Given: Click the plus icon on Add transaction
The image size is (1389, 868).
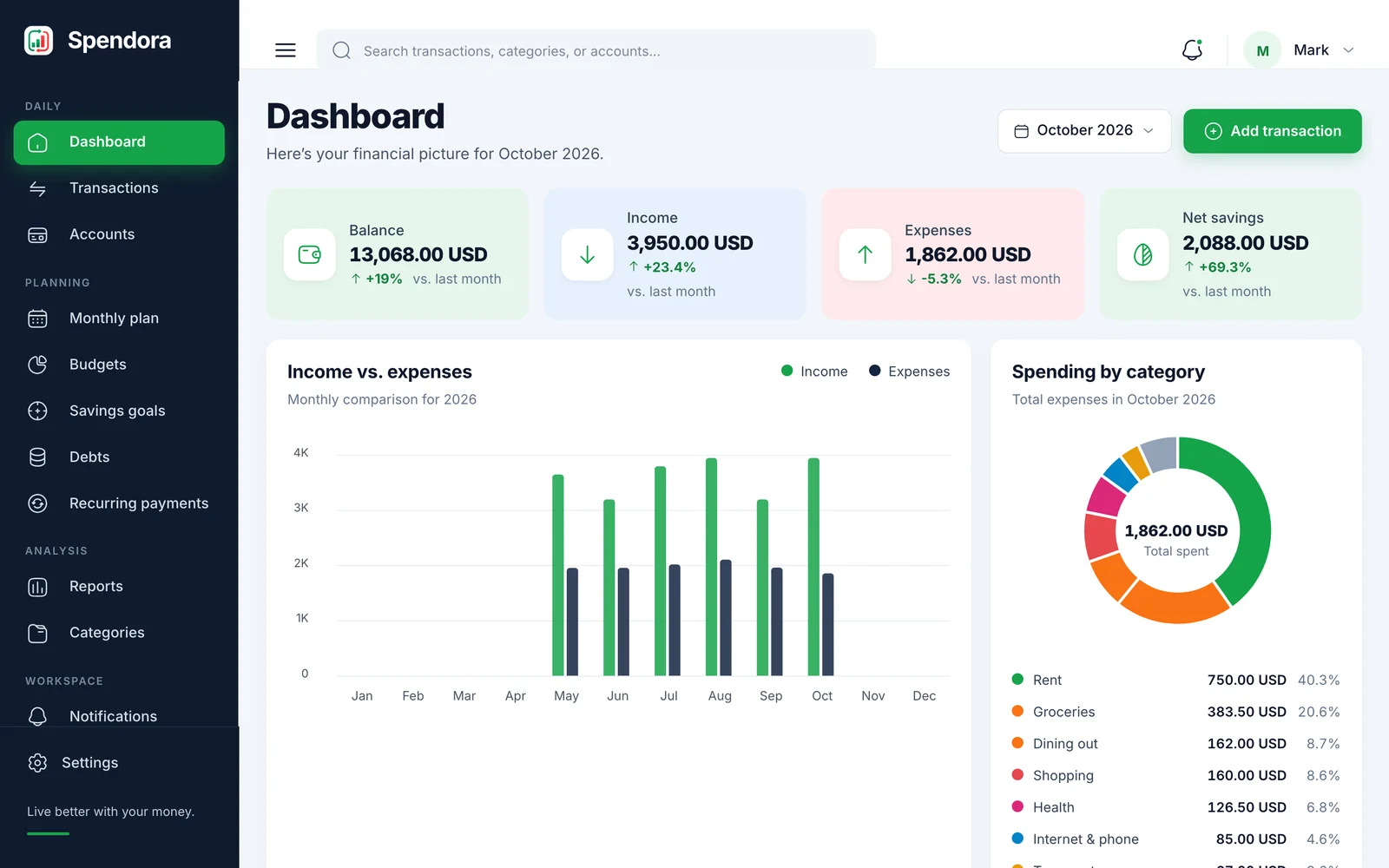Looking at the screenshot, I should tap(1214, 131).
